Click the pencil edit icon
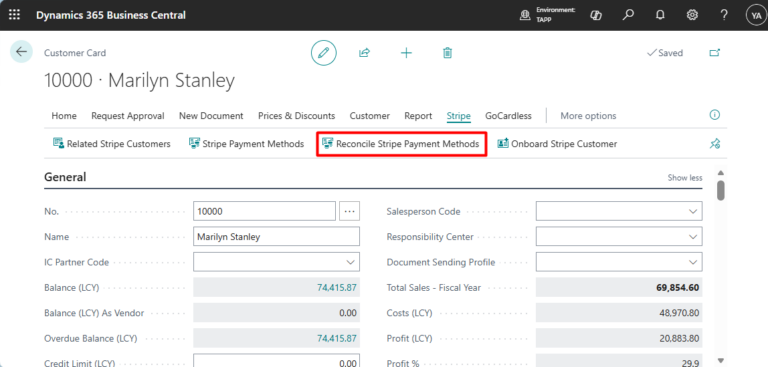768x367 pixels. pos(324,53)
